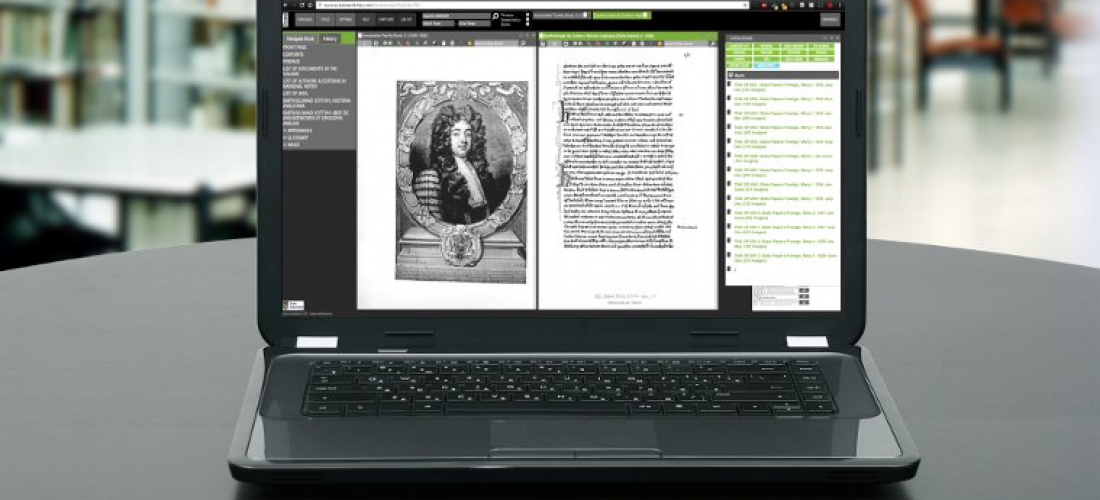The height and width of the screenshot is (500, 1100).
Task: Click the blue button in green button grid
Action: coord(767,65)
